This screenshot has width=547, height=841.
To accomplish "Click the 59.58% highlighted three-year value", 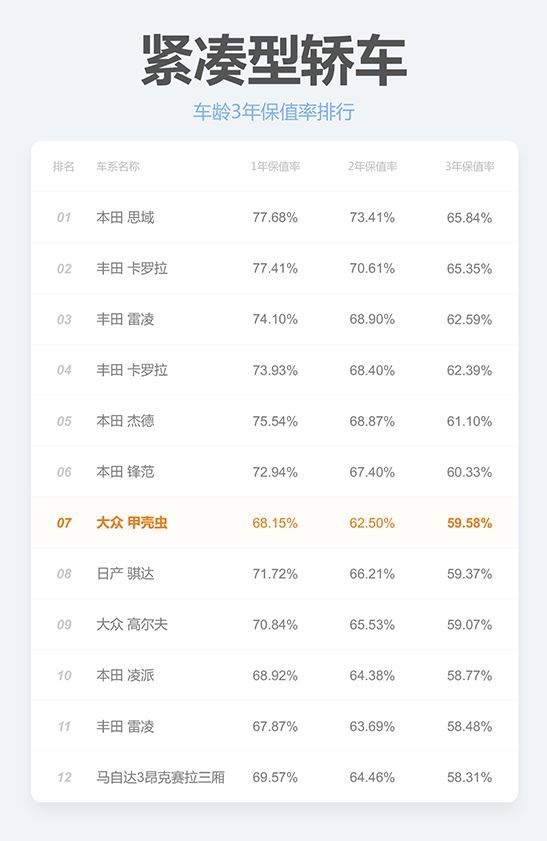I will 469,523.
